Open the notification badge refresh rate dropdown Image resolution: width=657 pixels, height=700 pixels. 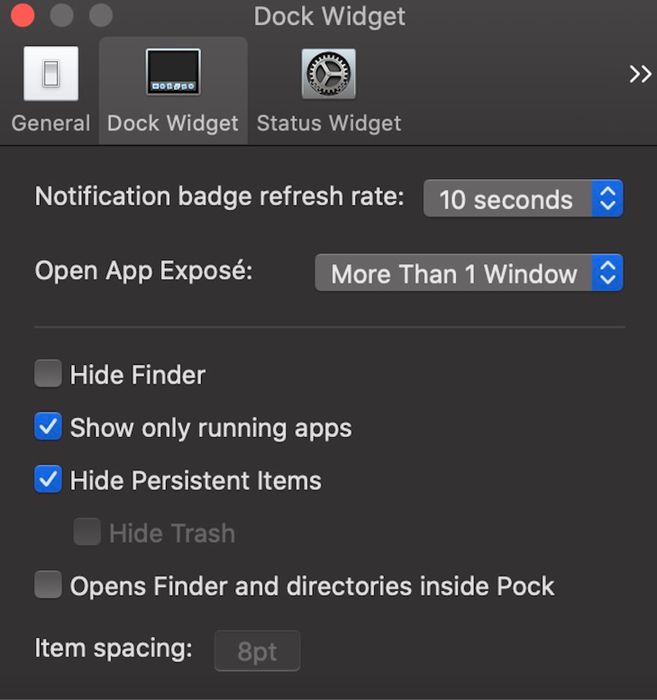(522, 199)
